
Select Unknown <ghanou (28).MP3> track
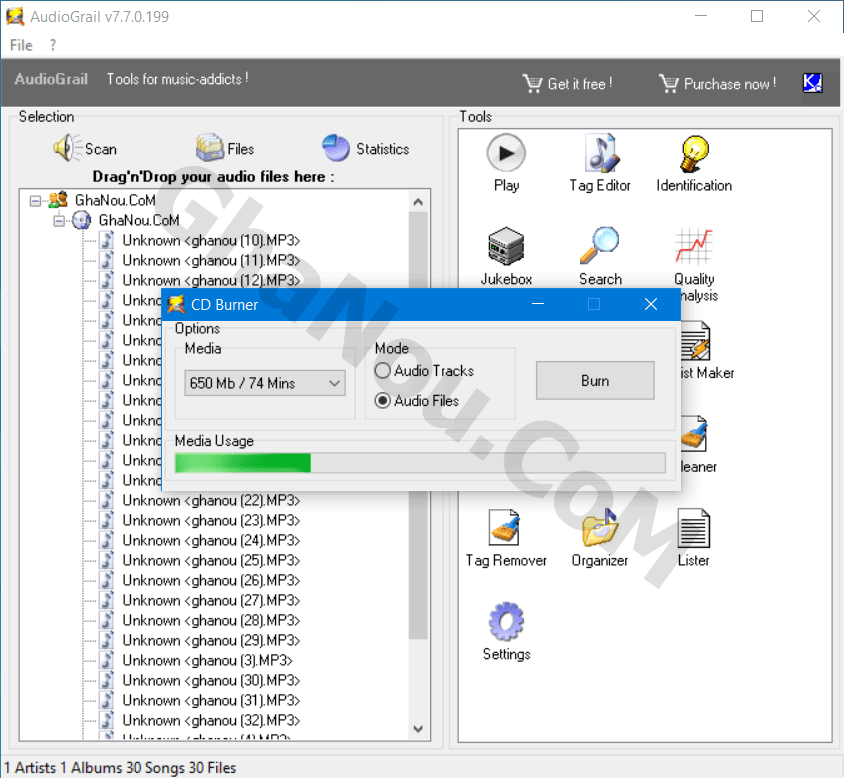(x=211, y=620)
